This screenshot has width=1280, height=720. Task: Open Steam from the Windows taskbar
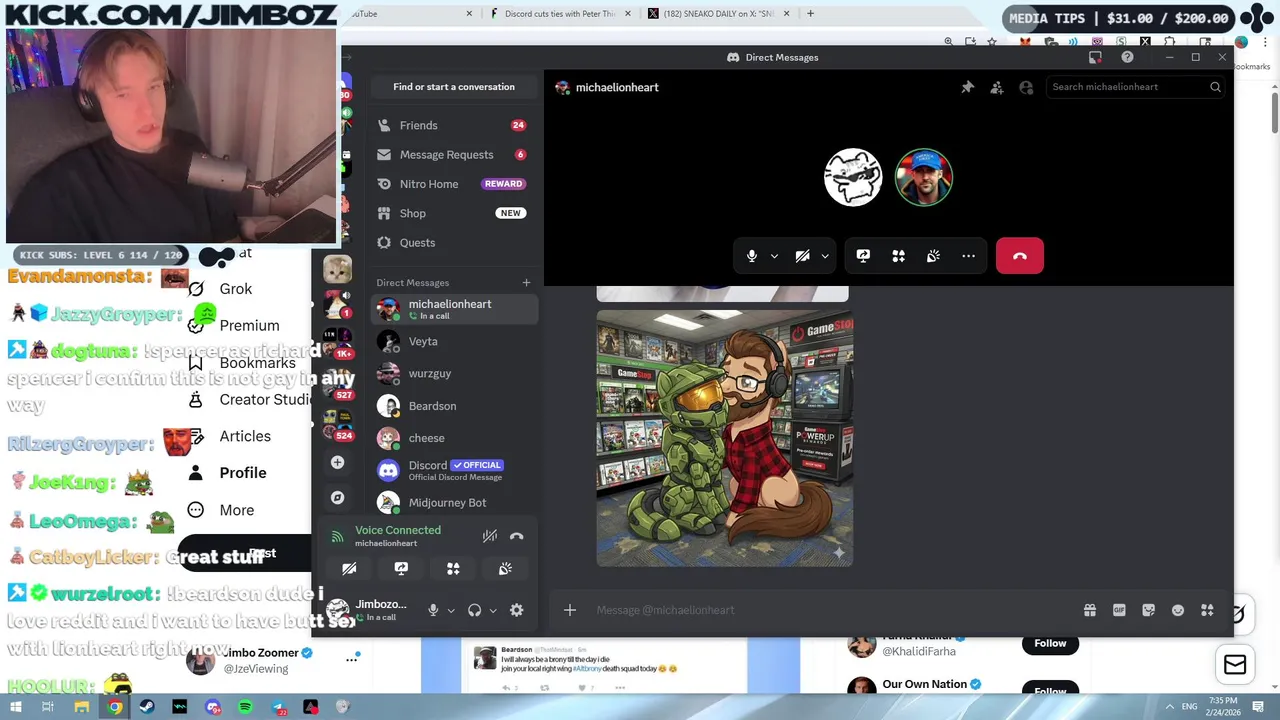click(147, 707)
